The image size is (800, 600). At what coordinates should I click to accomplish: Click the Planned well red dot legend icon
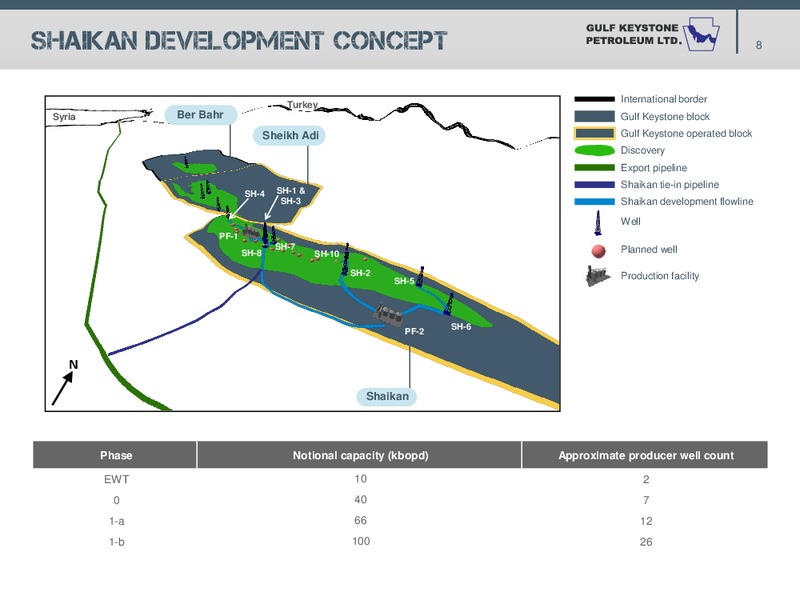598,251
